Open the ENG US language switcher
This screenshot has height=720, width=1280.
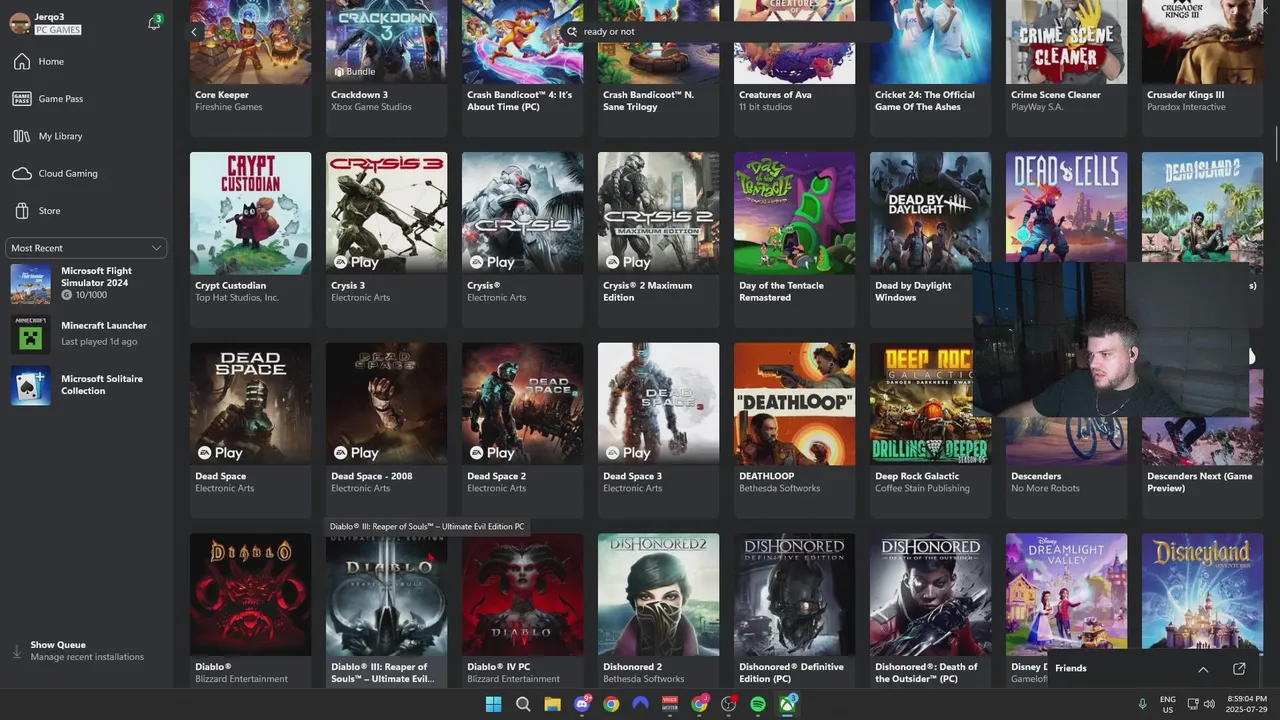click(1167, 704)
